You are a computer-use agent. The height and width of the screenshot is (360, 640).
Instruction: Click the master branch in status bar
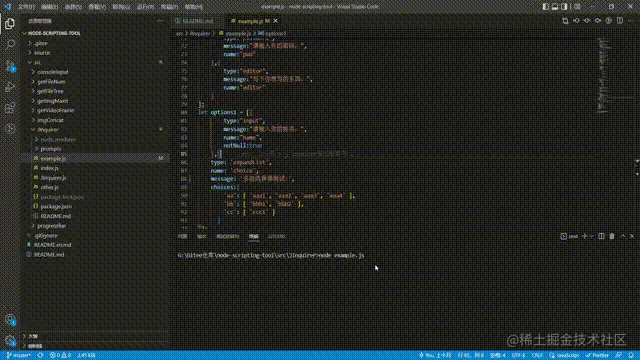[19, 355]
